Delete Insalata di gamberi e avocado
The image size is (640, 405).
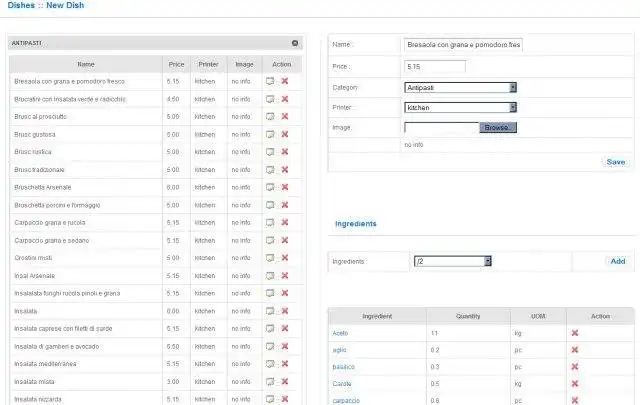(285, 346)
